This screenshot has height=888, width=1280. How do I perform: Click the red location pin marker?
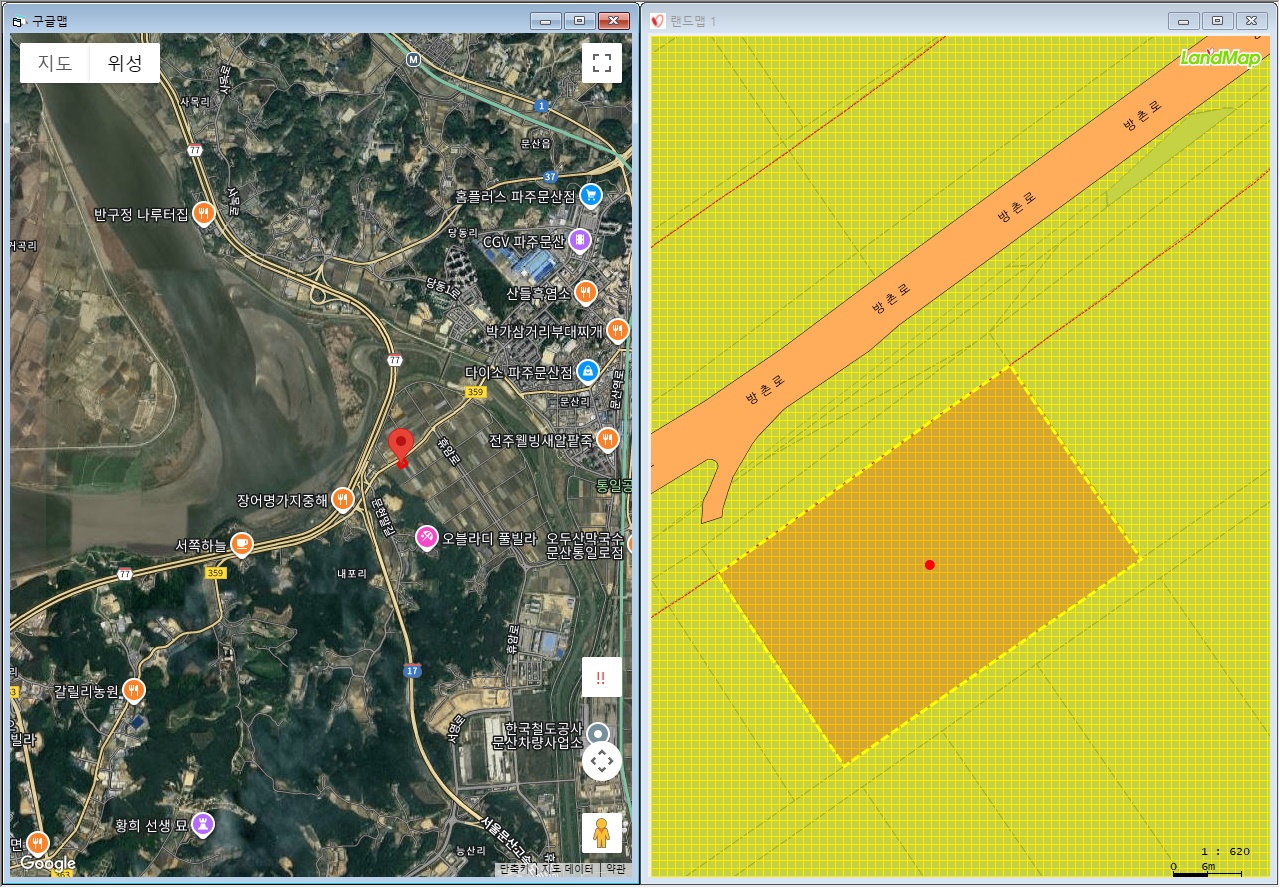tap(401, 446)
